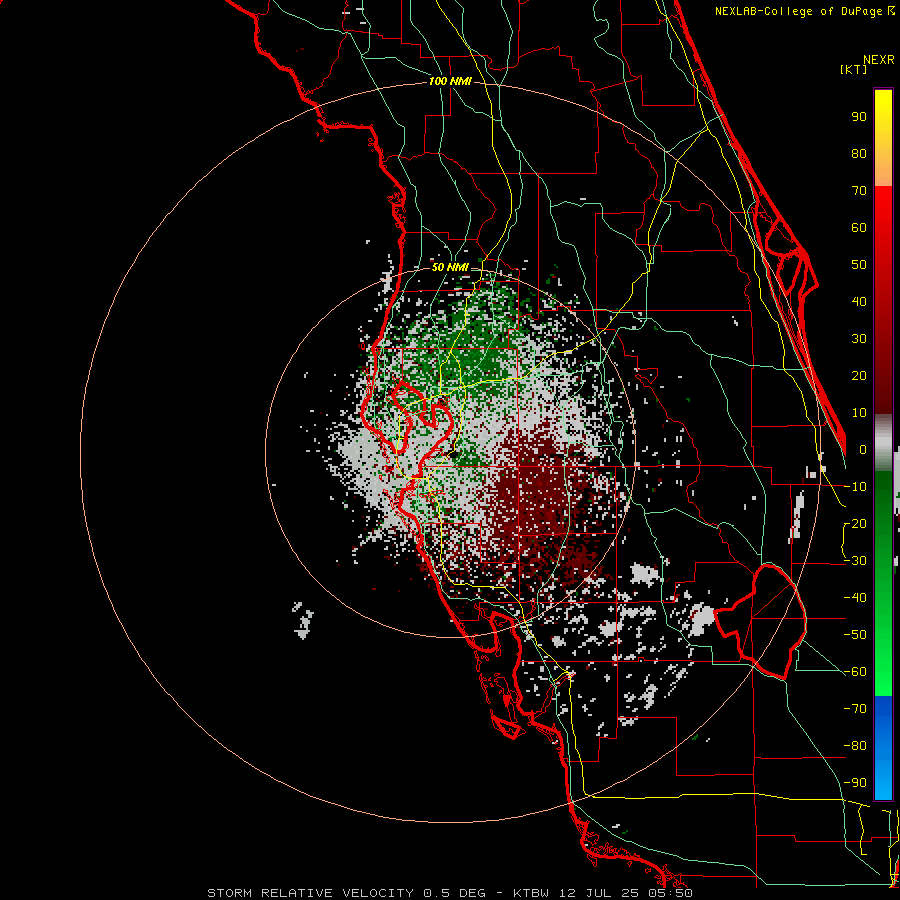The height and width of the screenshot is (900, 900).
Task: Click the 0 value on velocity scale
Action: (x=863, y=450)
